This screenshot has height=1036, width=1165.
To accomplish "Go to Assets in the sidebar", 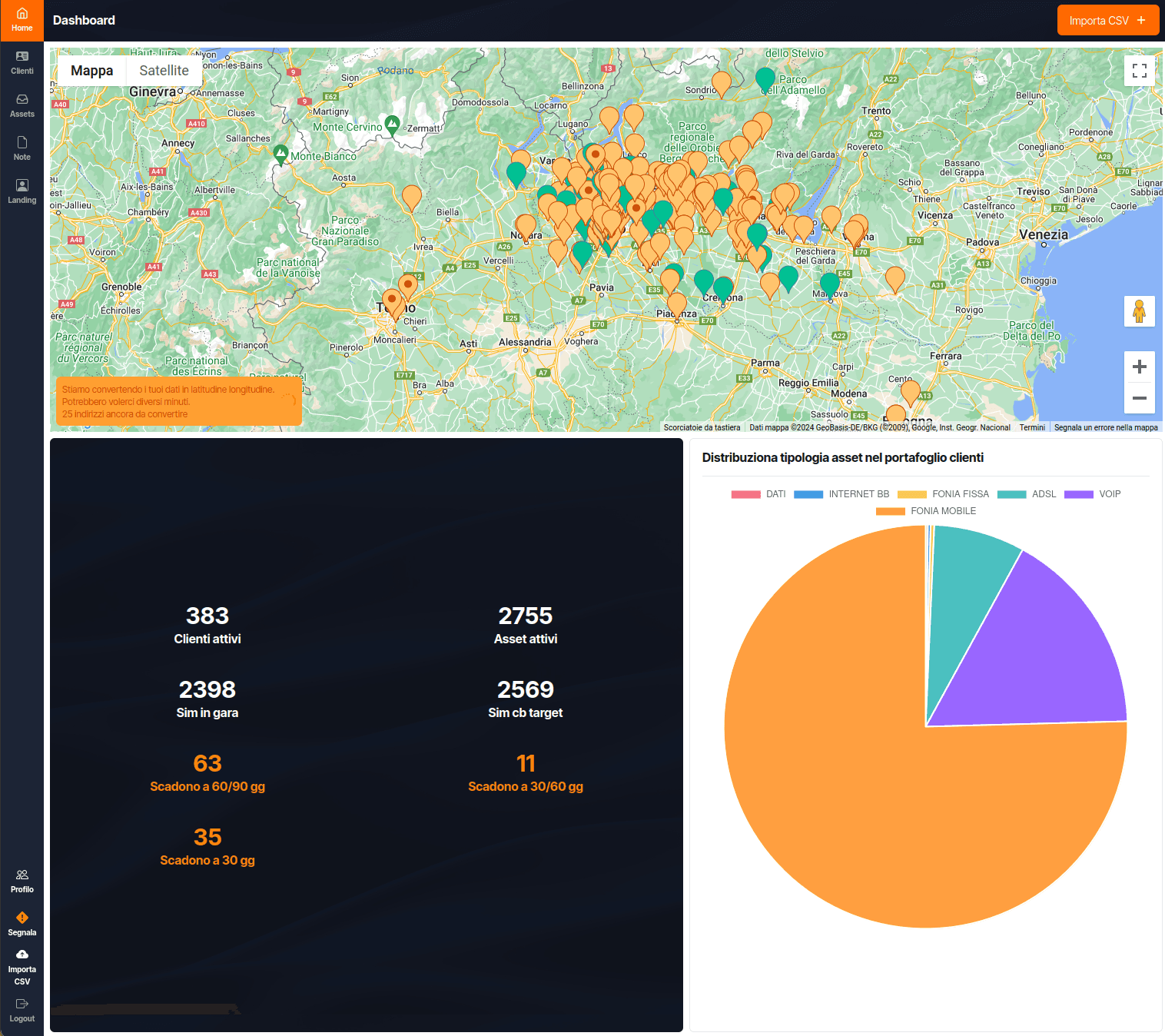I will point(22,100).
